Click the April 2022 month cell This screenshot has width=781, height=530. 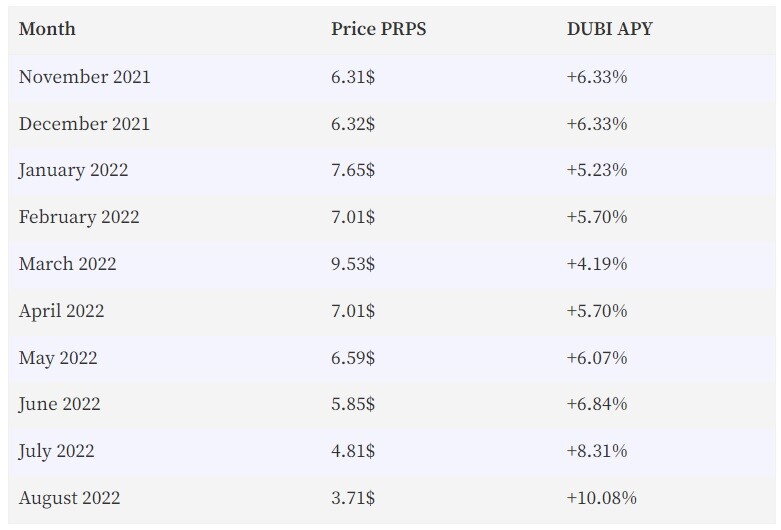tap(62, 311)
